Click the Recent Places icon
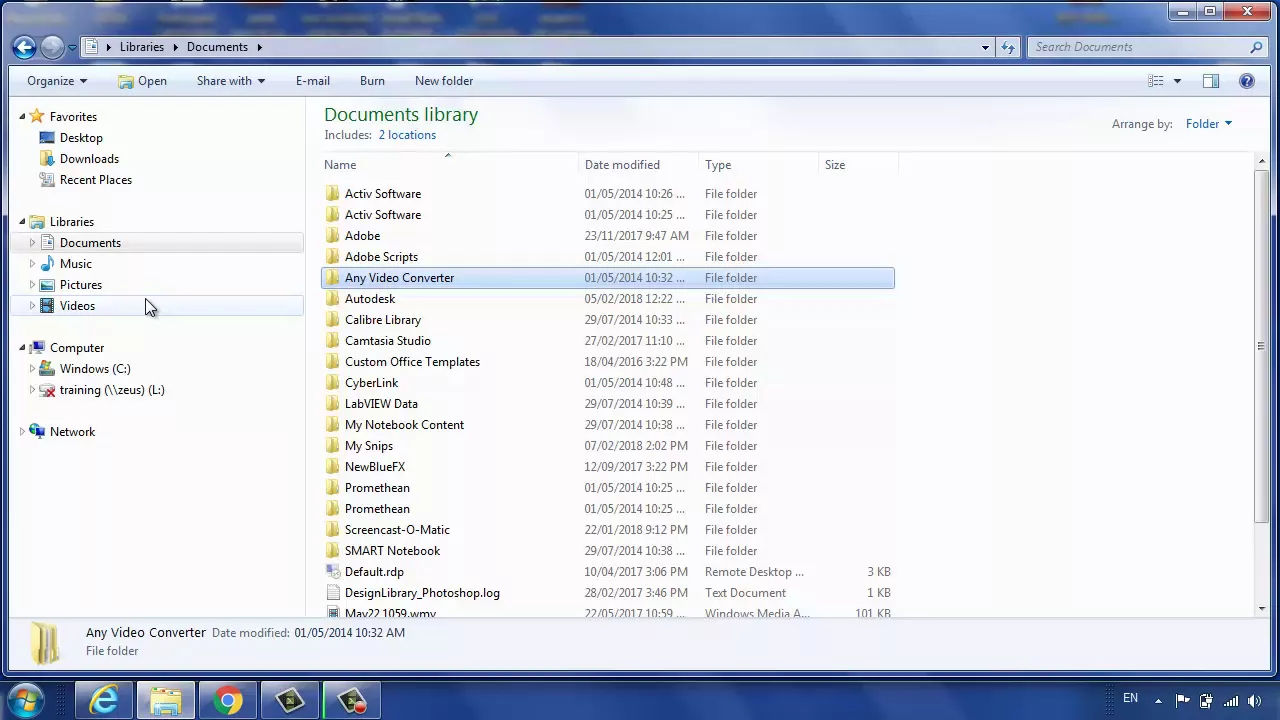This screenshot has height=720, width=1280. tap(47, 180)
